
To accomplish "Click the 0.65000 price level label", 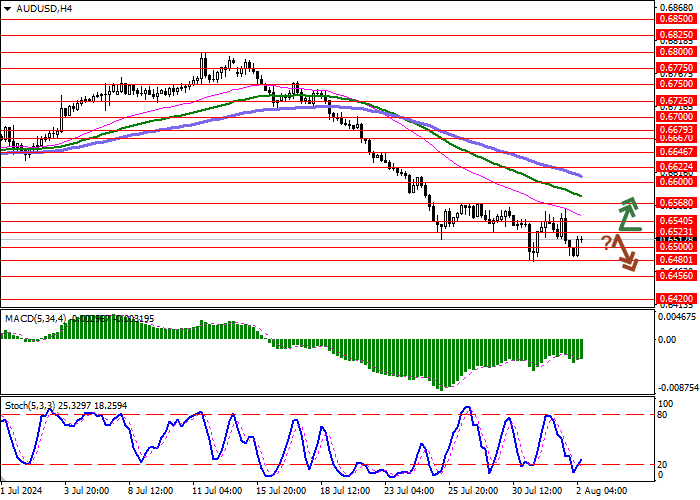I will tap(676, 247).
